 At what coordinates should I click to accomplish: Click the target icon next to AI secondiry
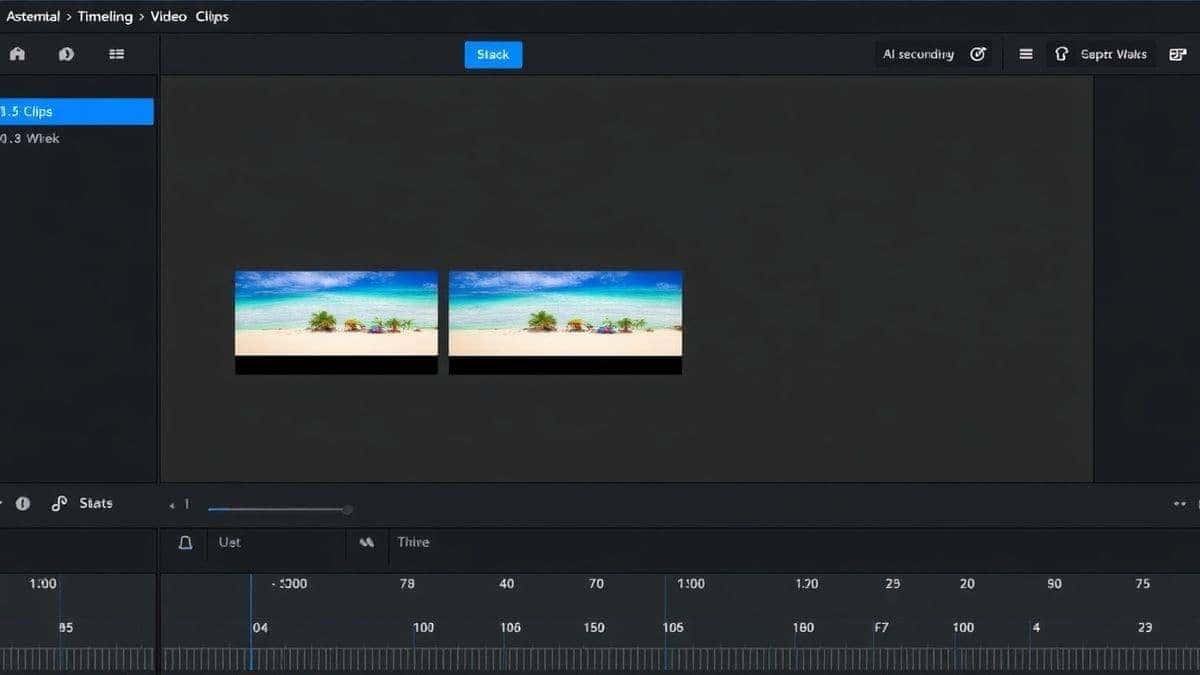click(x=978, y=55)
